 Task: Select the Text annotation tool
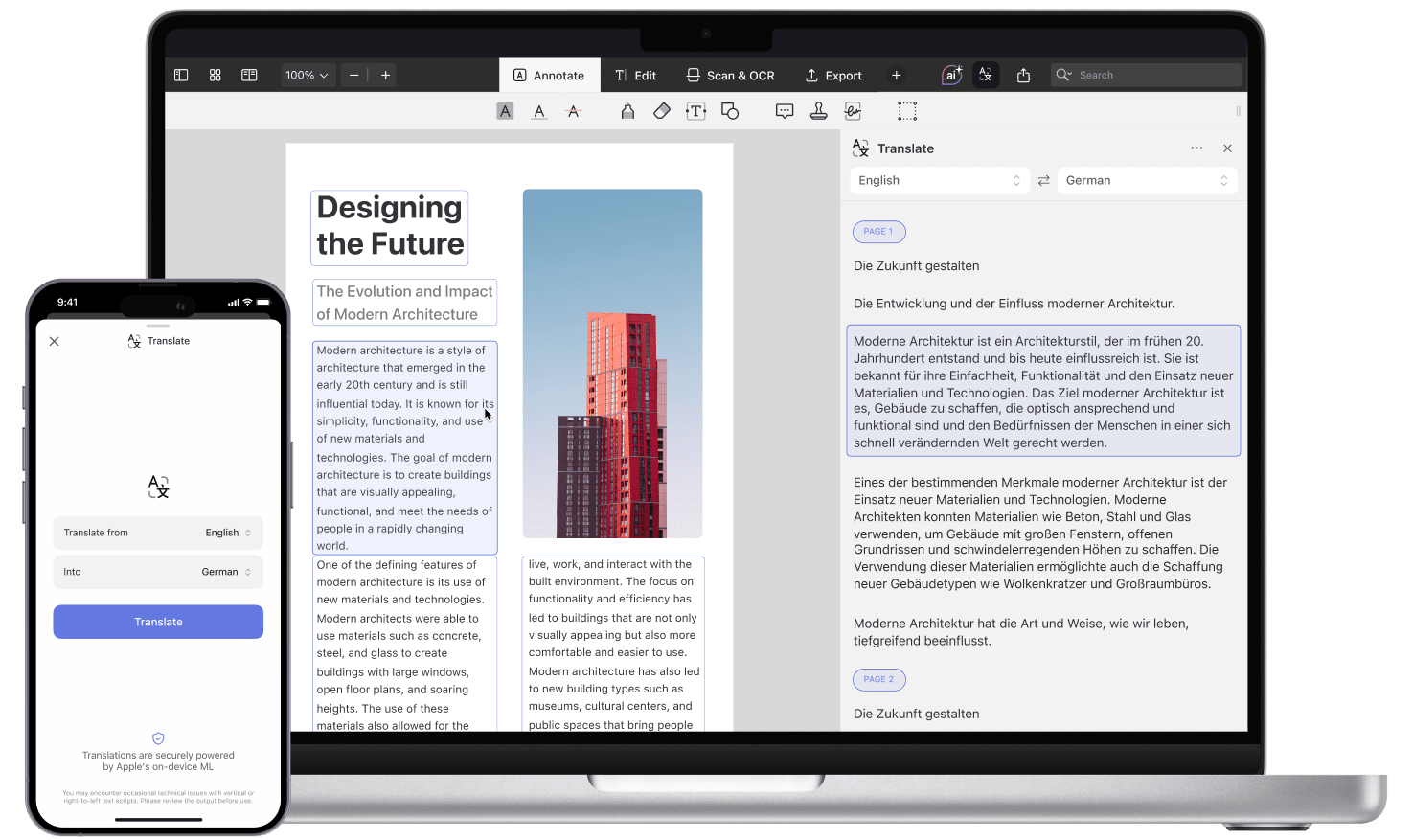tap(696, 111)
